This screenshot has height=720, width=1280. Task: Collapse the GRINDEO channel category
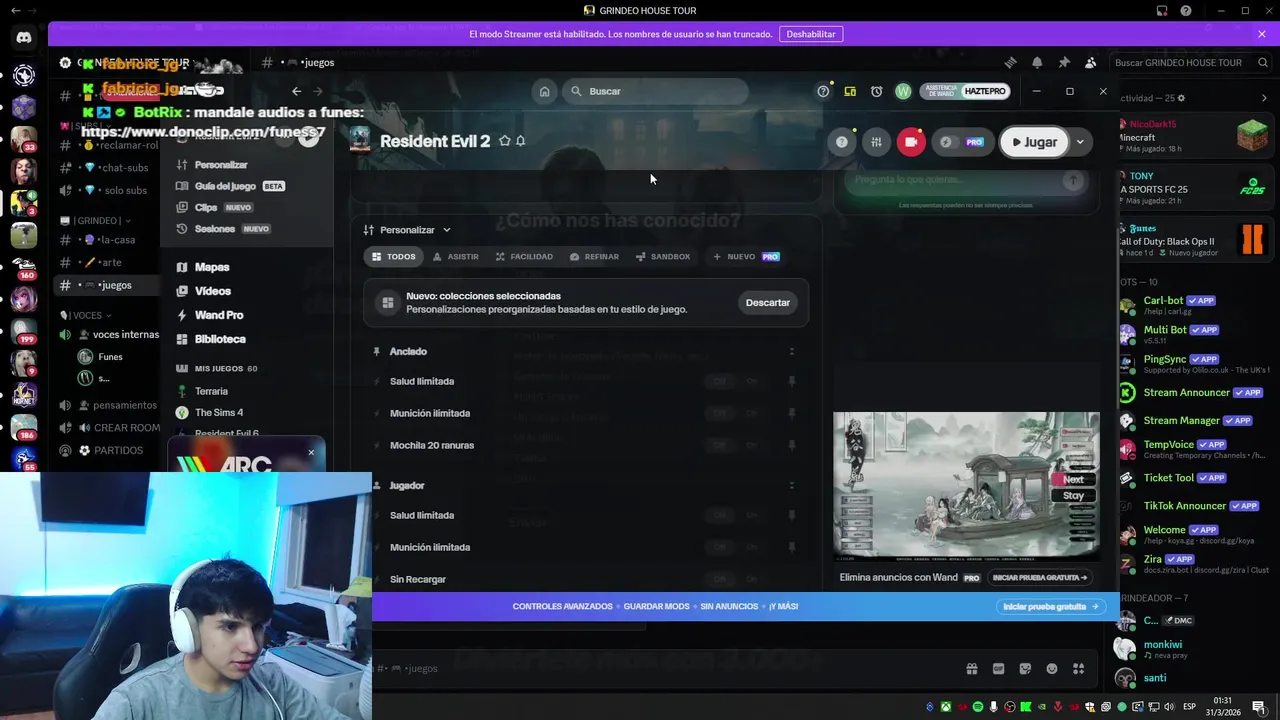click(96, 221)
